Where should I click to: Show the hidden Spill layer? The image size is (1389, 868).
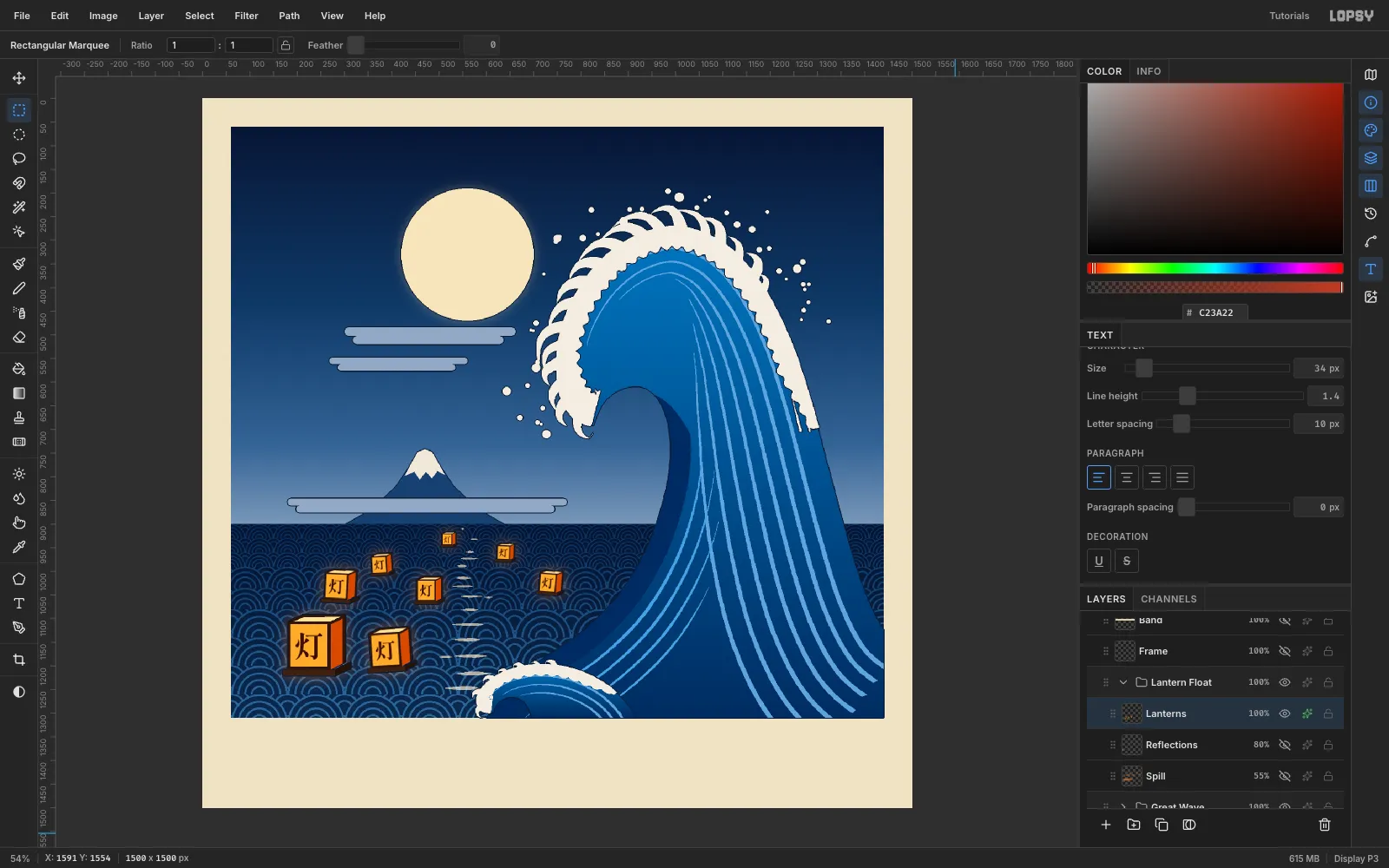1285,776
